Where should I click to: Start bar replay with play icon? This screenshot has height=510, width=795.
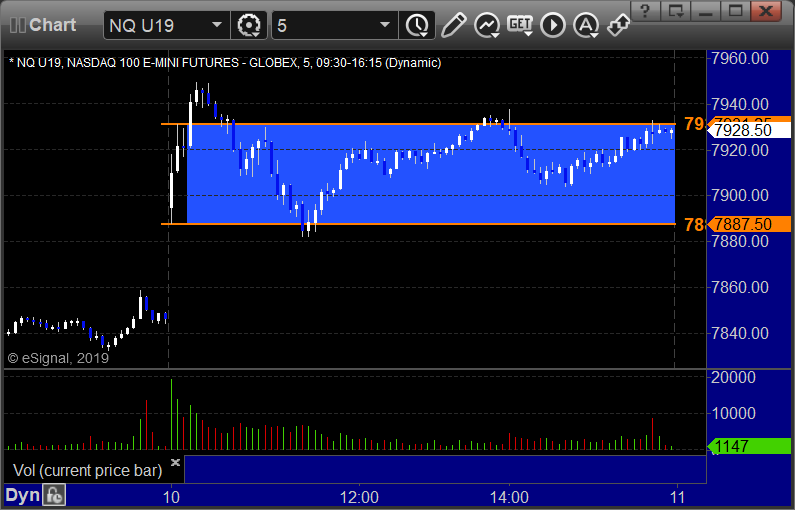click(553, 25)
